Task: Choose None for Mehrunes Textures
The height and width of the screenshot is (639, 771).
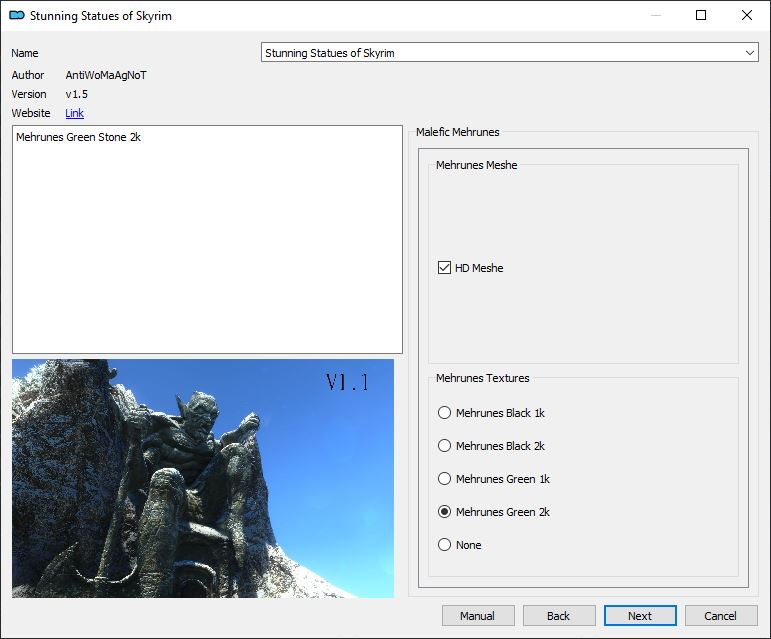Action: 445,545
